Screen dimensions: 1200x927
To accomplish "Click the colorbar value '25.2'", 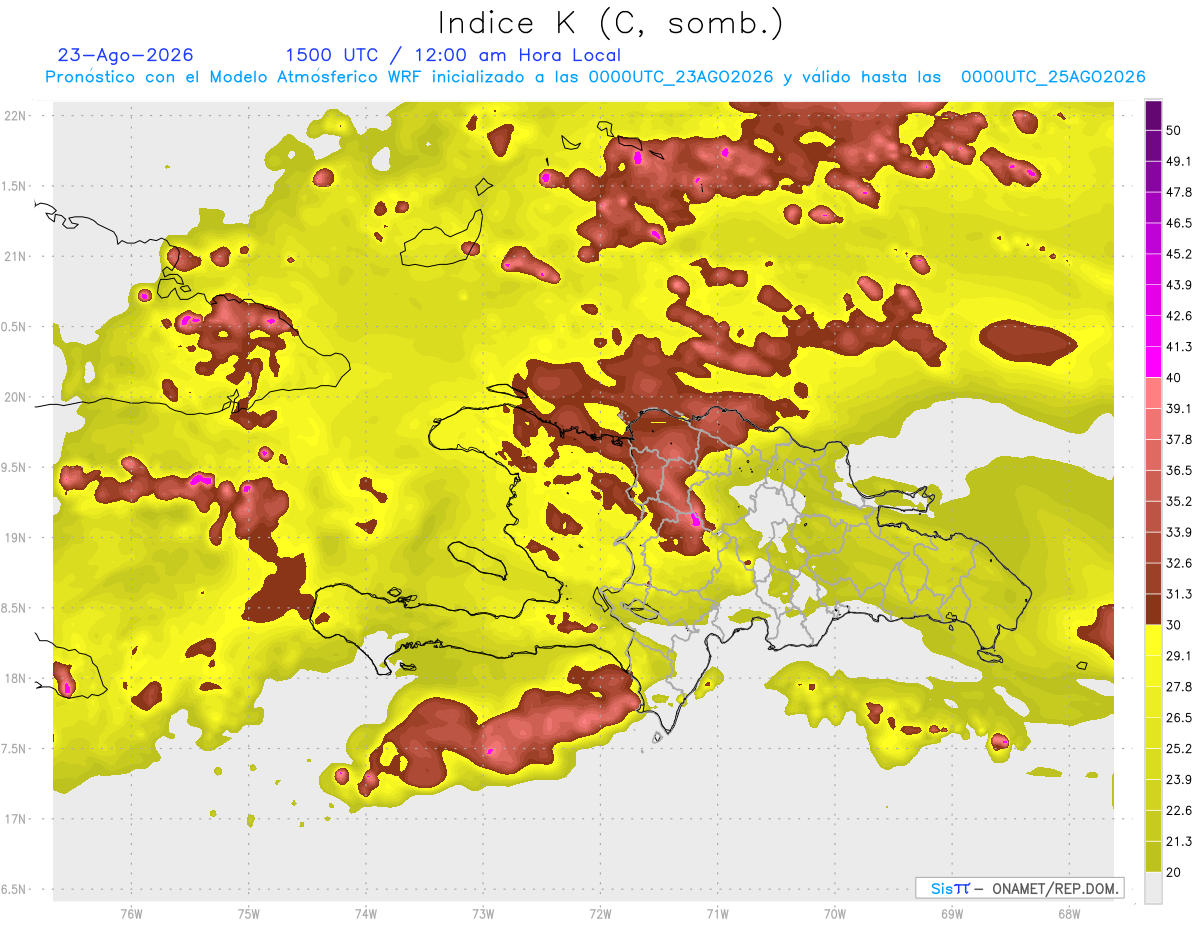I will click(1178, 749).
